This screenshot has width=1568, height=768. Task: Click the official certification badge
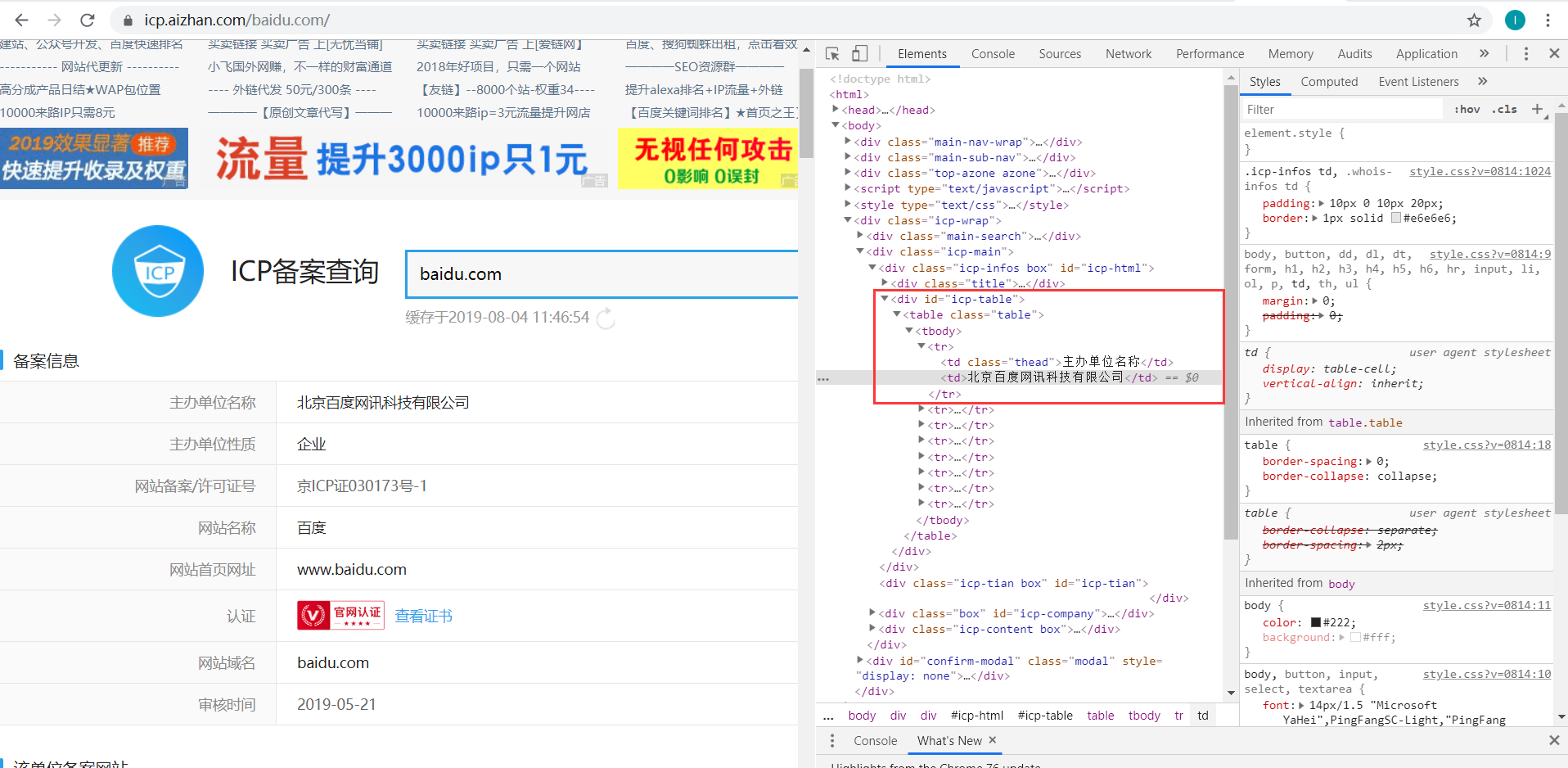340,615
